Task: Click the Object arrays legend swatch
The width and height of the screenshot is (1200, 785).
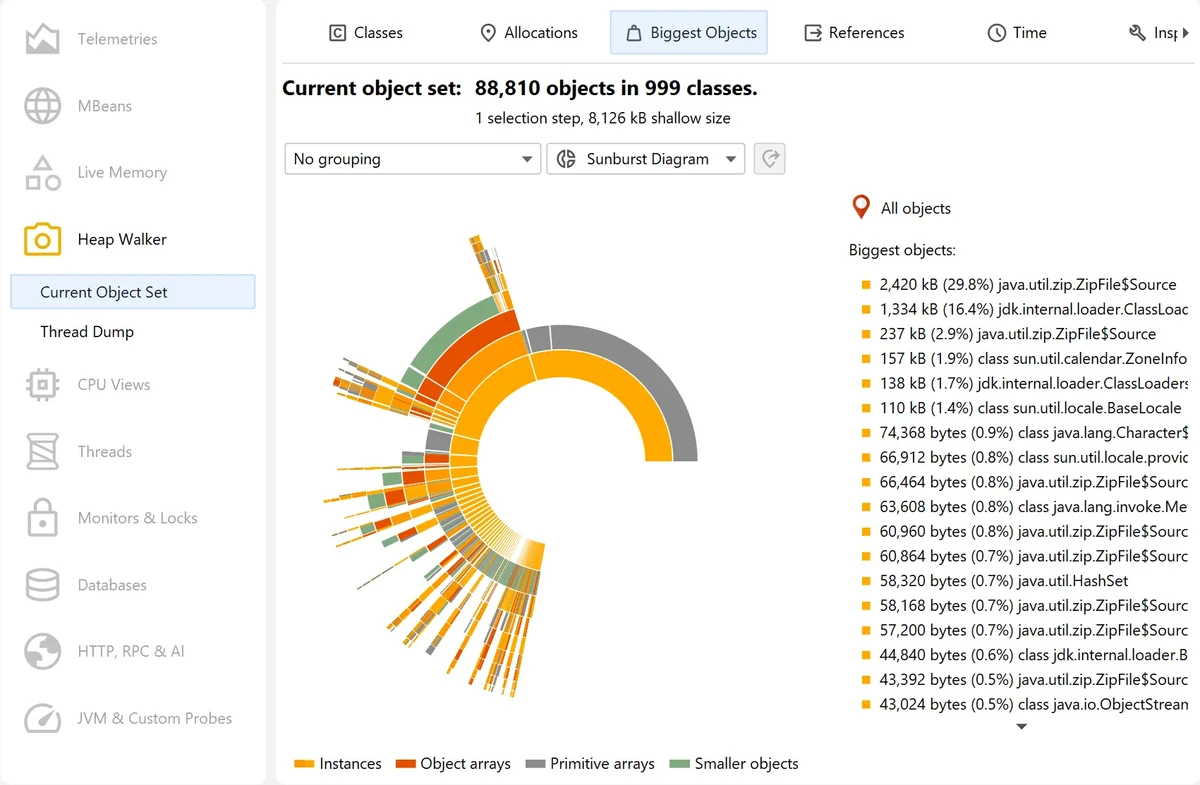Action: [x=406, y=764]
